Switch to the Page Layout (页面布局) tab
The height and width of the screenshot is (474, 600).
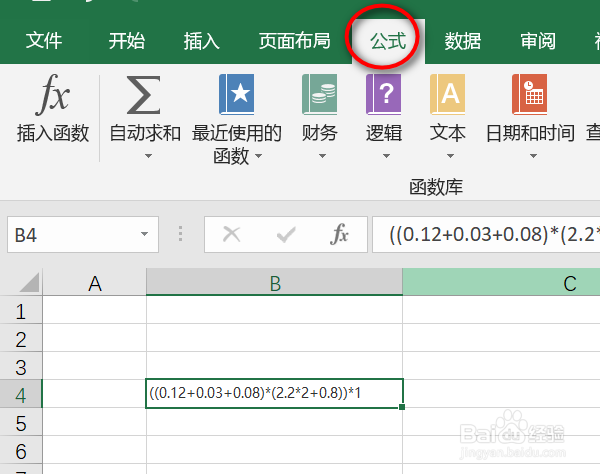tap(295, 41)
